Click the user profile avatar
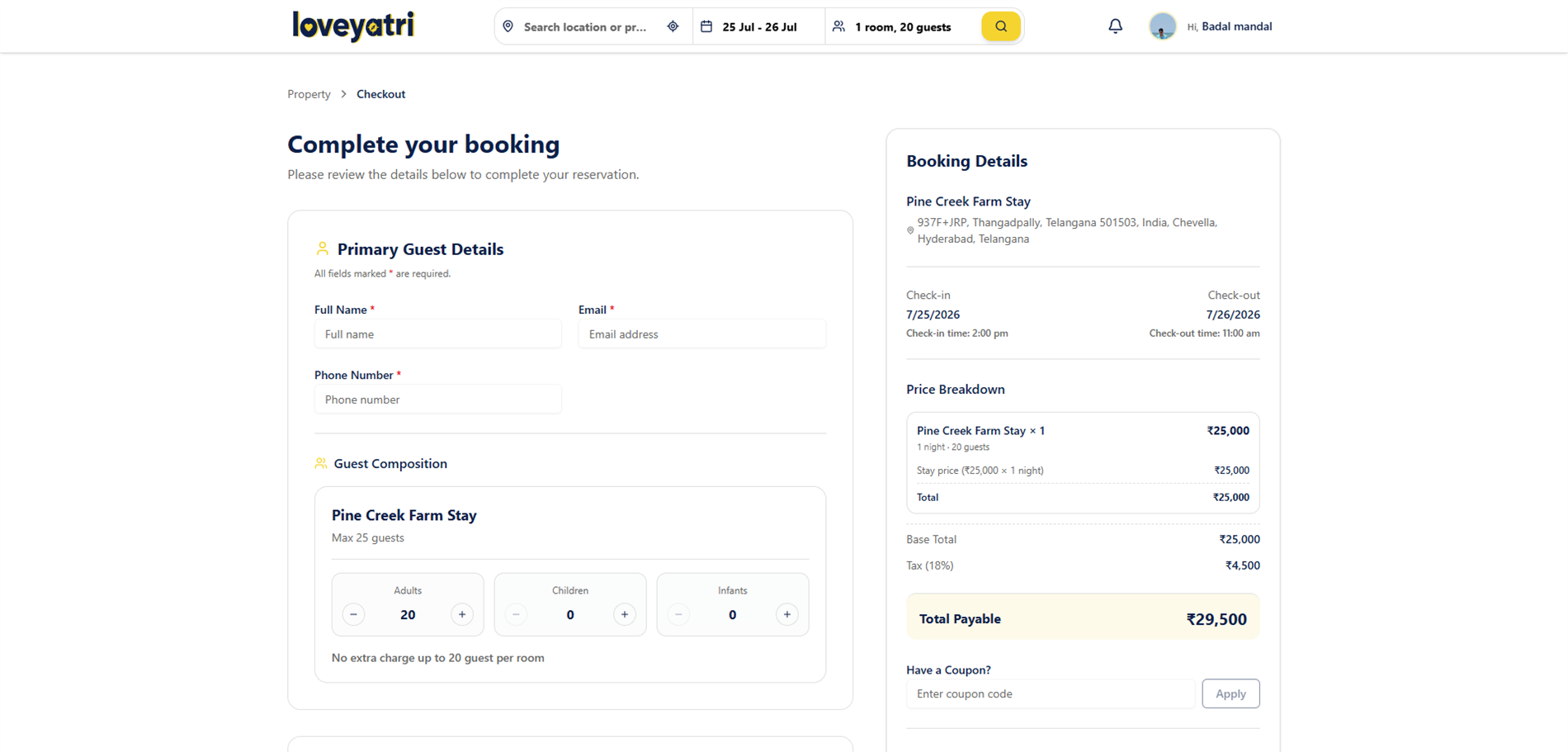This screenshot has width=1568, height=752. click(1162, 26)
